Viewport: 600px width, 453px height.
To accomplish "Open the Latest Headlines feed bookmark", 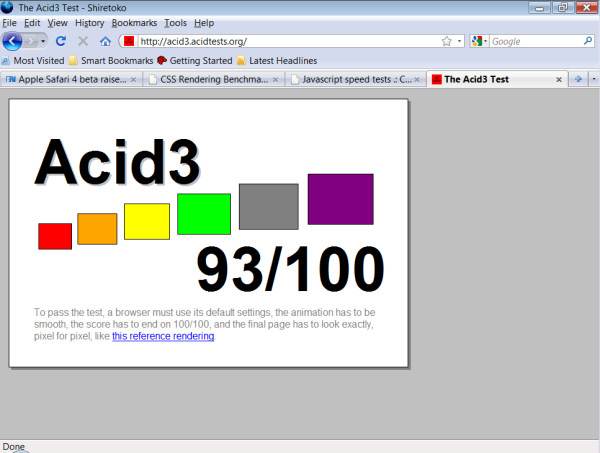I will (277, 60).
